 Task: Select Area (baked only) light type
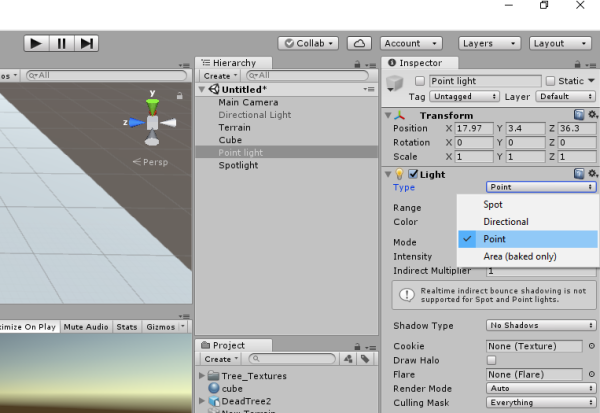pos(519,256)
